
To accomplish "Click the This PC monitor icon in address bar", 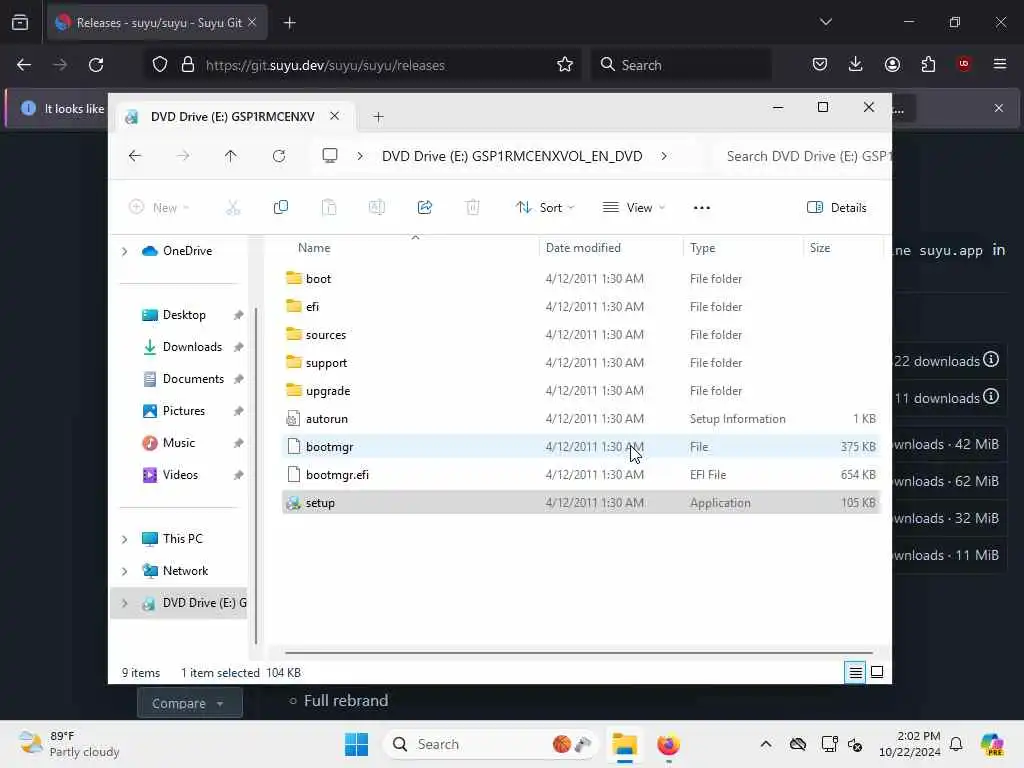I will click(330, 155).
